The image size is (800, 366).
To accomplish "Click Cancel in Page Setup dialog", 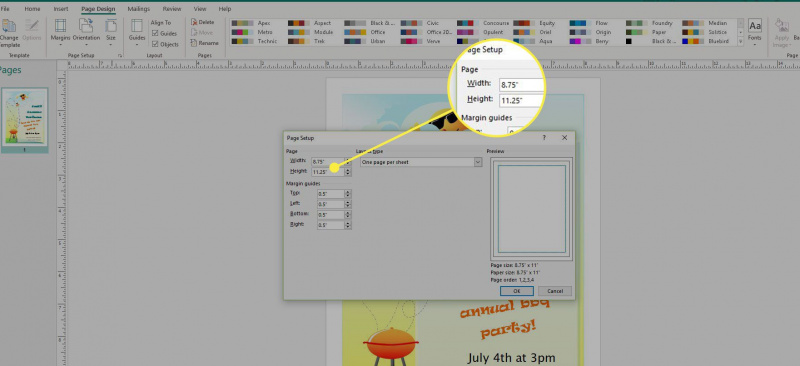I will pyautogui.click(x=555, y=290).
